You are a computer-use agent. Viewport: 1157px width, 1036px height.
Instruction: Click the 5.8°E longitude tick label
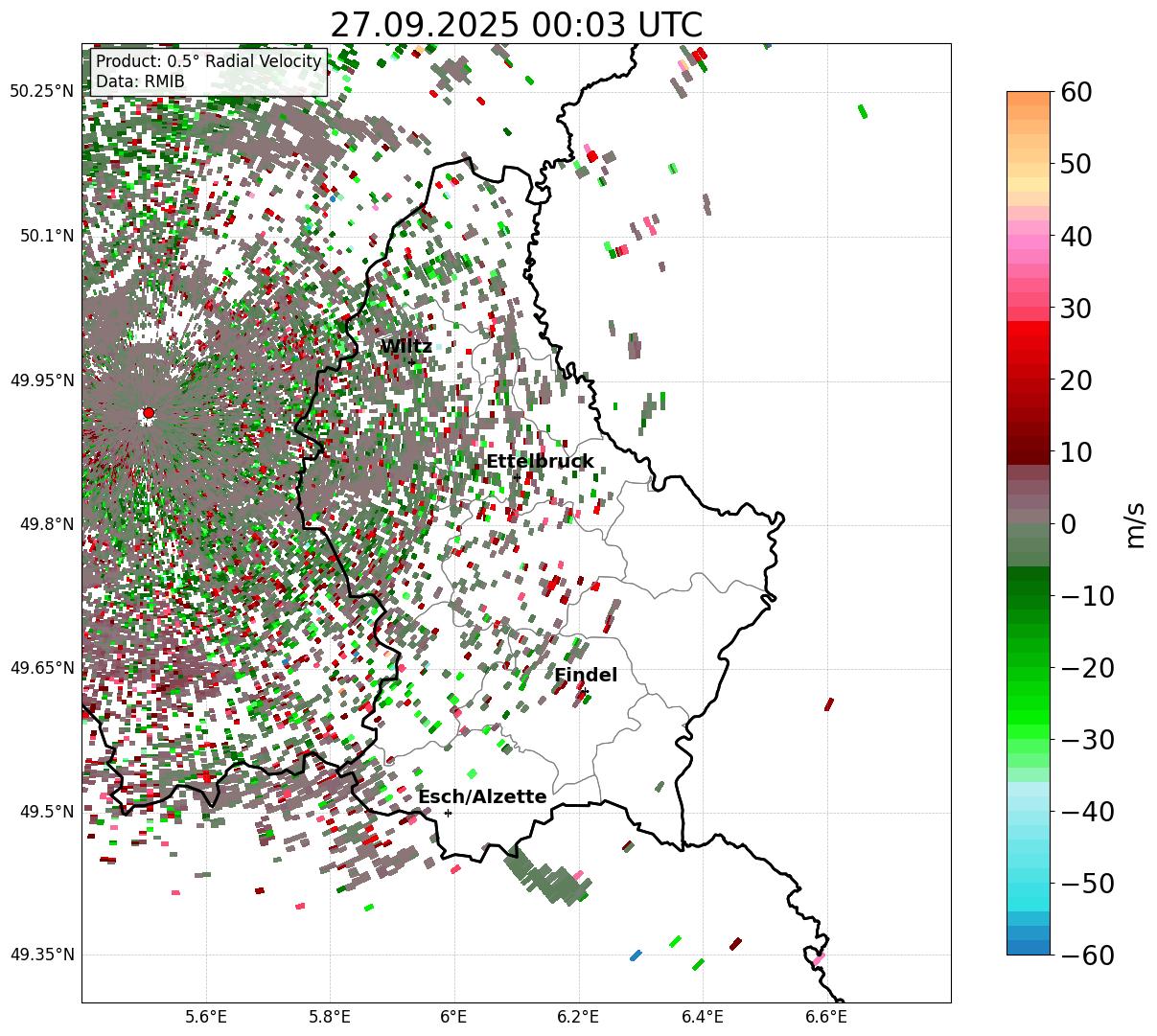click(x=330, y=1017)
